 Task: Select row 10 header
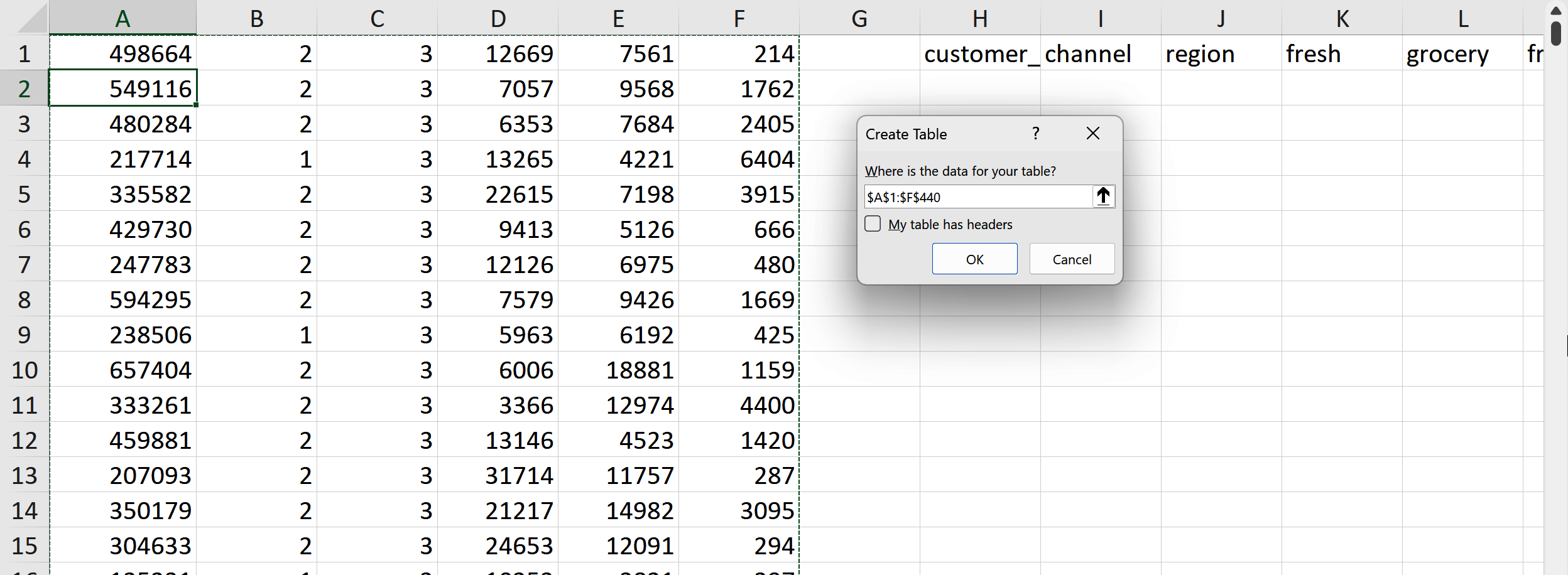(24, 370)
